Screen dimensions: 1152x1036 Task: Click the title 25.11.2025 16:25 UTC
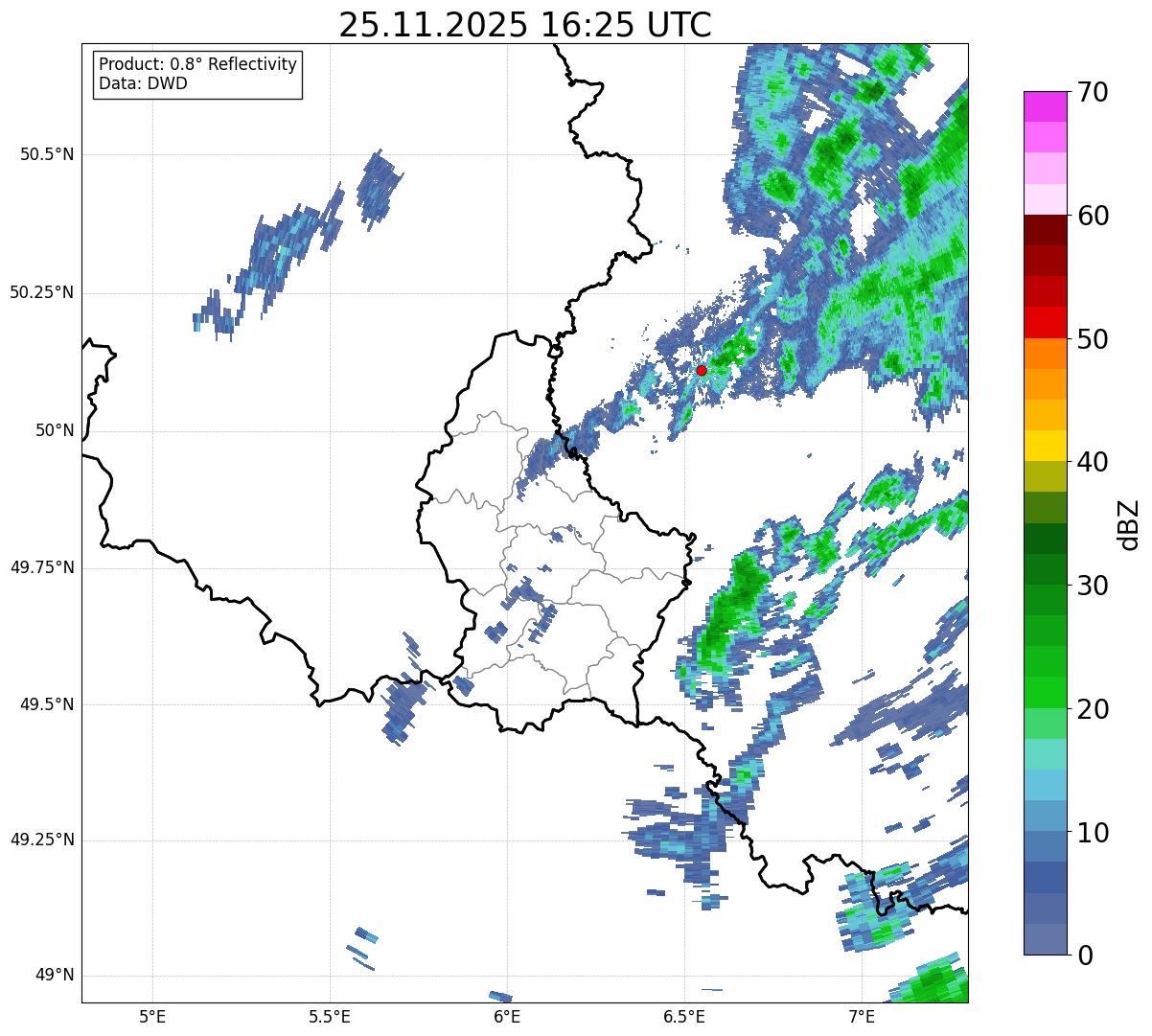click(x=525, y=25)
